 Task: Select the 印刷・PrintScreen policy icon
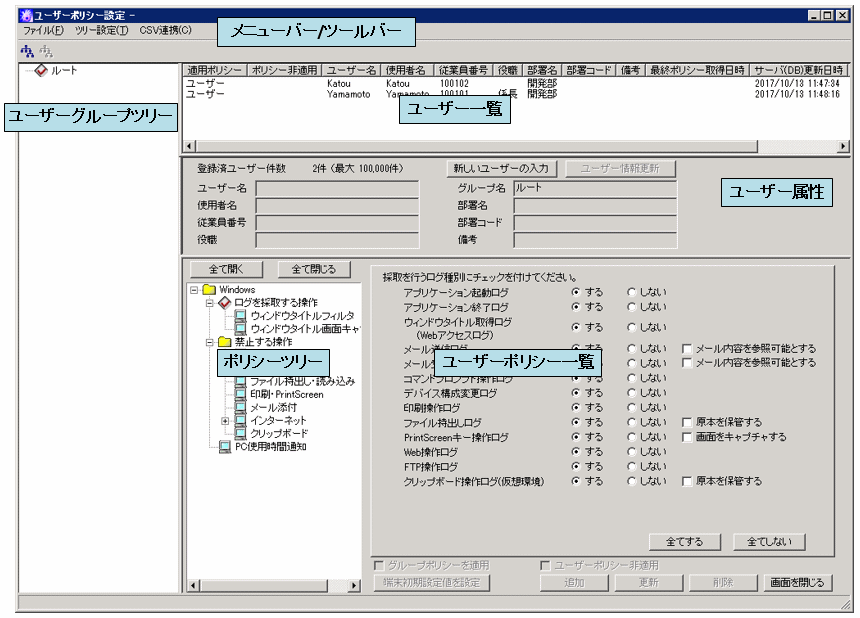tap(240, 394)
